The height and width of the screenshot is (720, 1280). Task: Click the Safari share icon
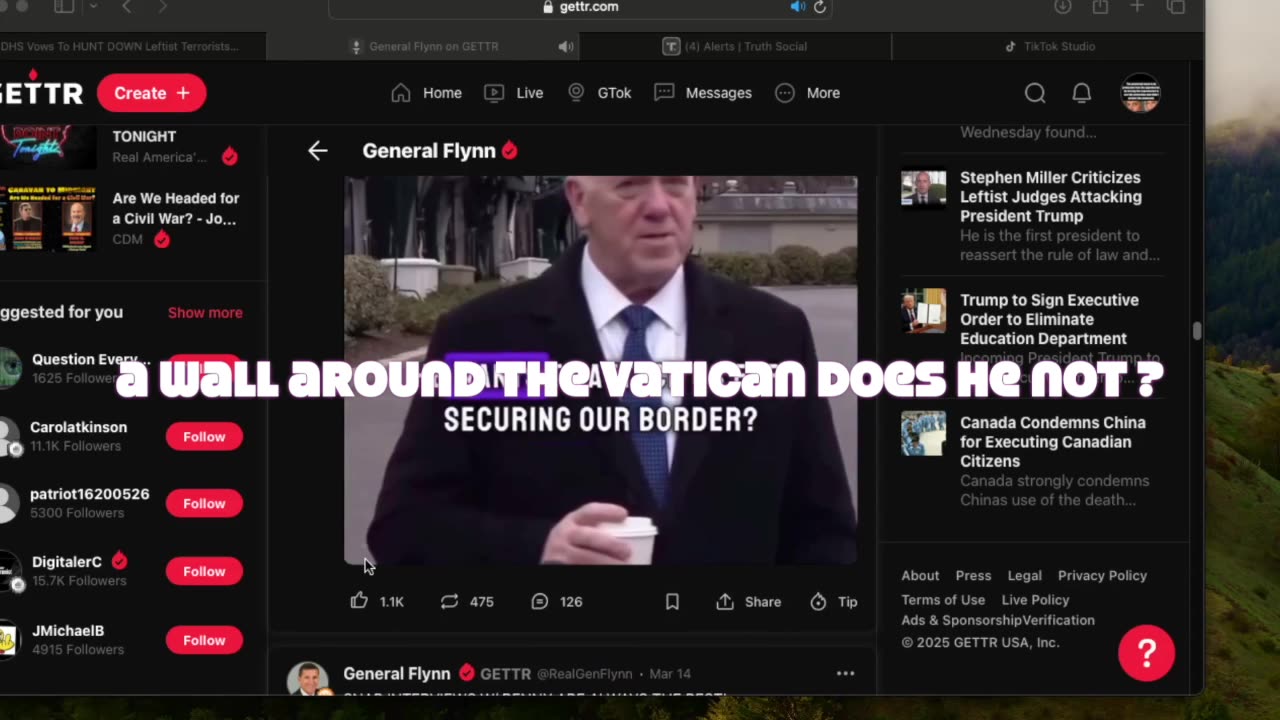click(x=1100, y=7)
